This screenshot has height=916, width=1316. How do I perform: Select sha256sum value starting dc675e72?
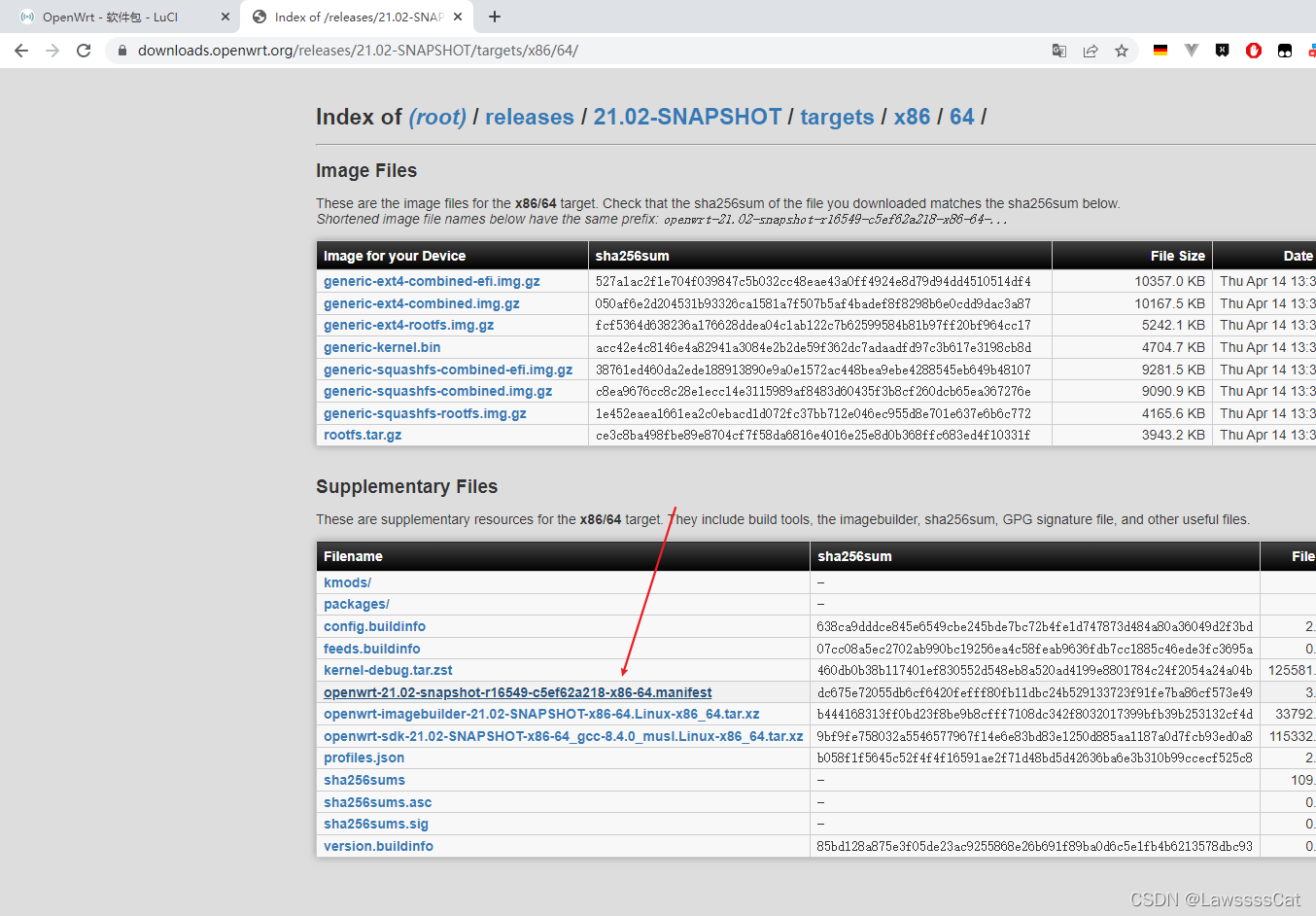[1034, 692]
